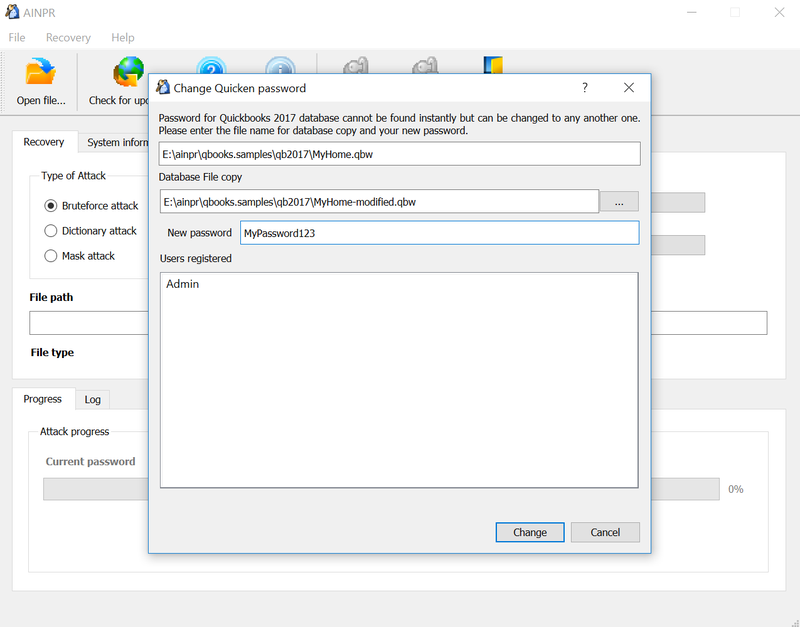Open the File menu

[x=16, y=37]
